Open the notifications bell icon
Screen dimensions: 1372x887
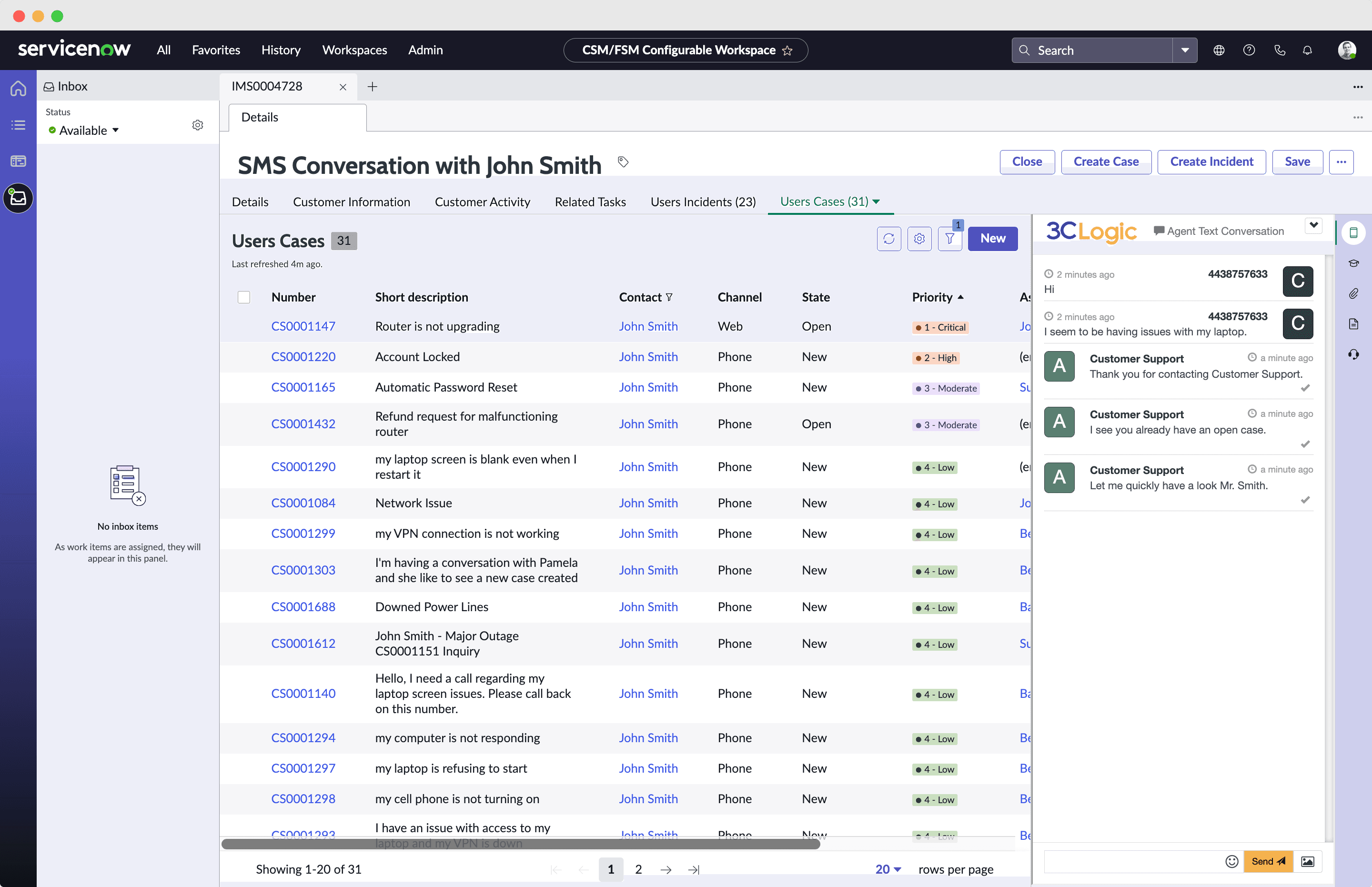(1308, 50)
